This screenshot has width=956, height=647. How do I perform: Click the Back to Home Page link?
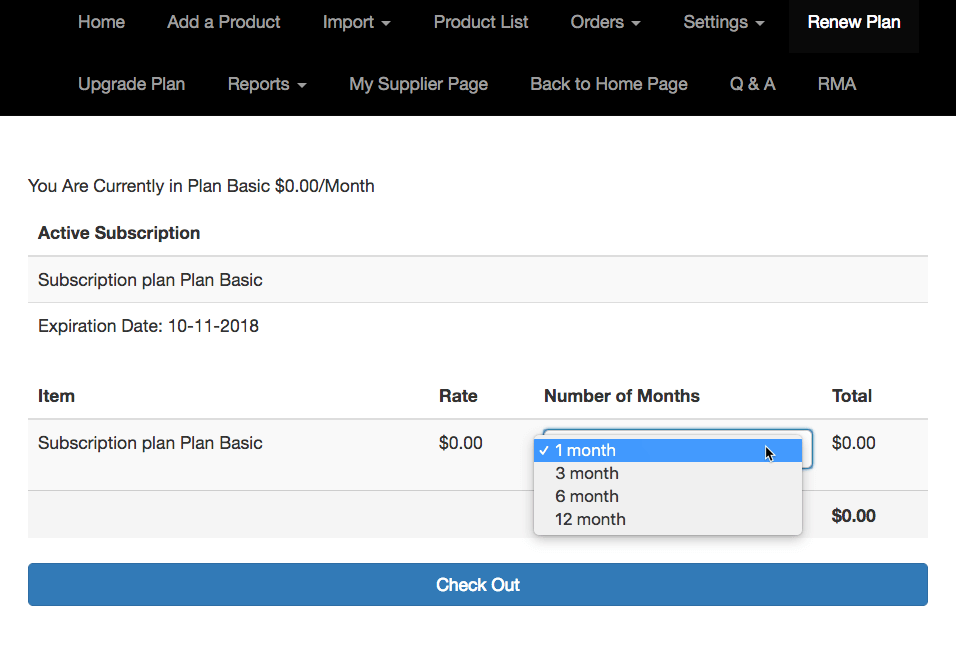(x=608, y=84)
